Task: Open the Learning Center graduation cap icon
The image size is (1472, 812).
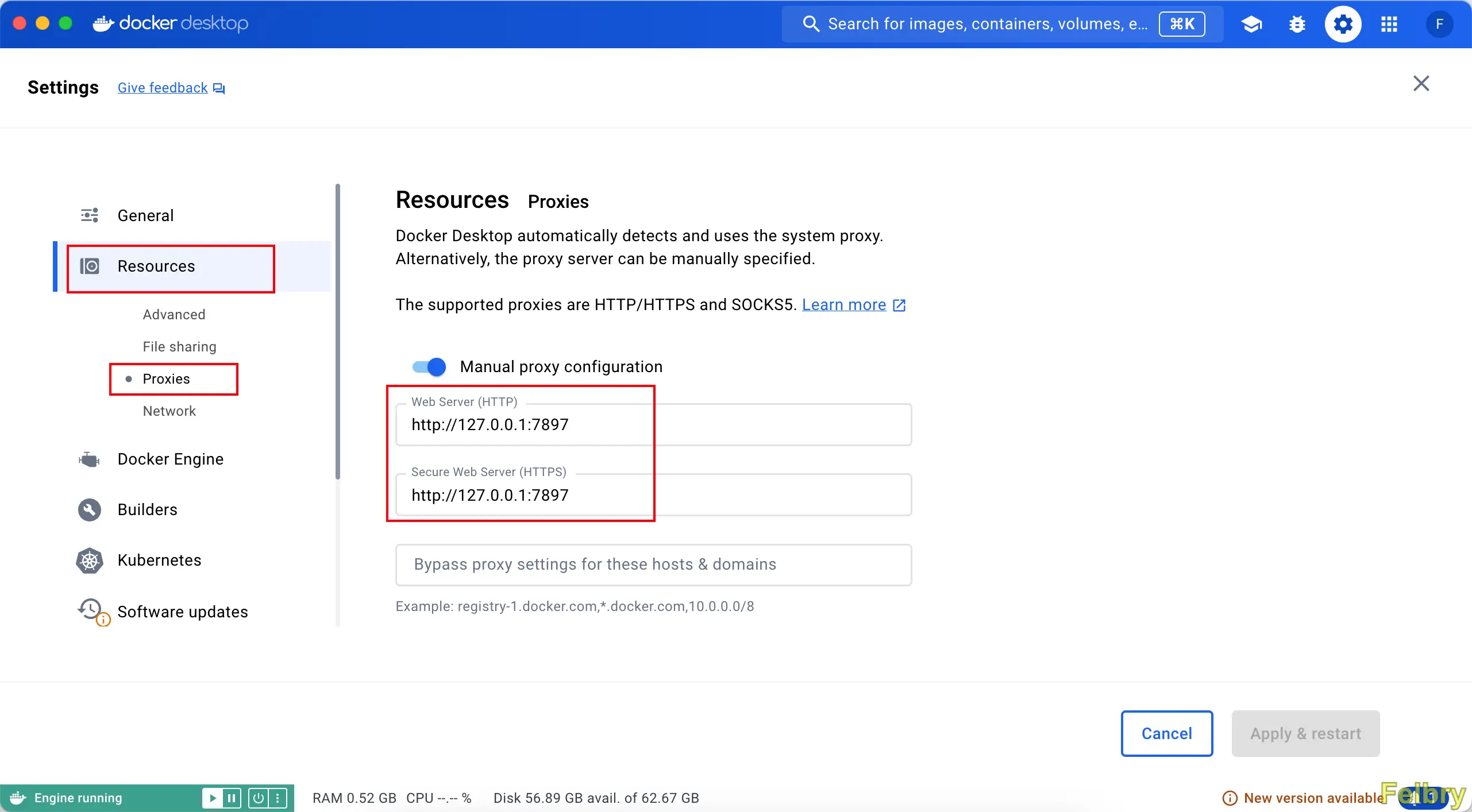Action: click(1251, 24)
